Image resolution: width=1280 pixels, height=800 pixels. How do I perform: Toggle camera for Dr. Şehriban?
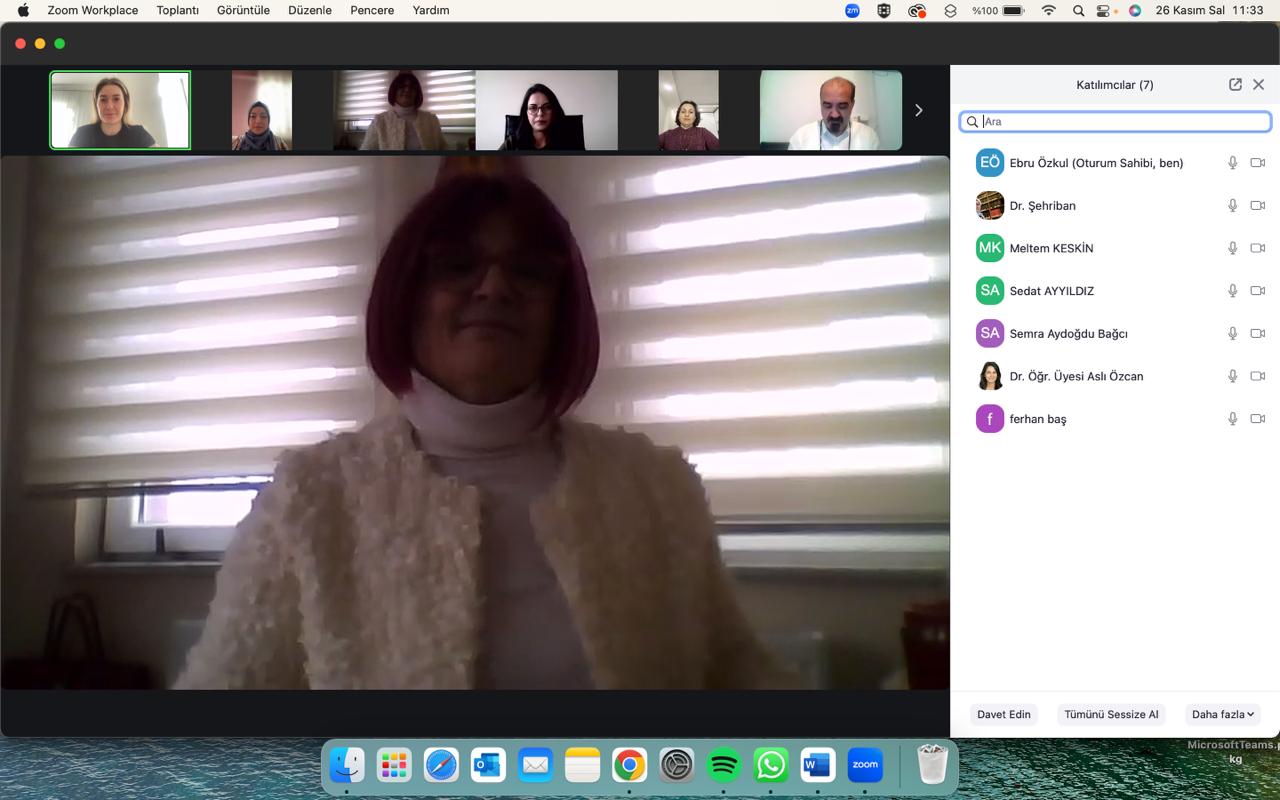[1258, 206]
